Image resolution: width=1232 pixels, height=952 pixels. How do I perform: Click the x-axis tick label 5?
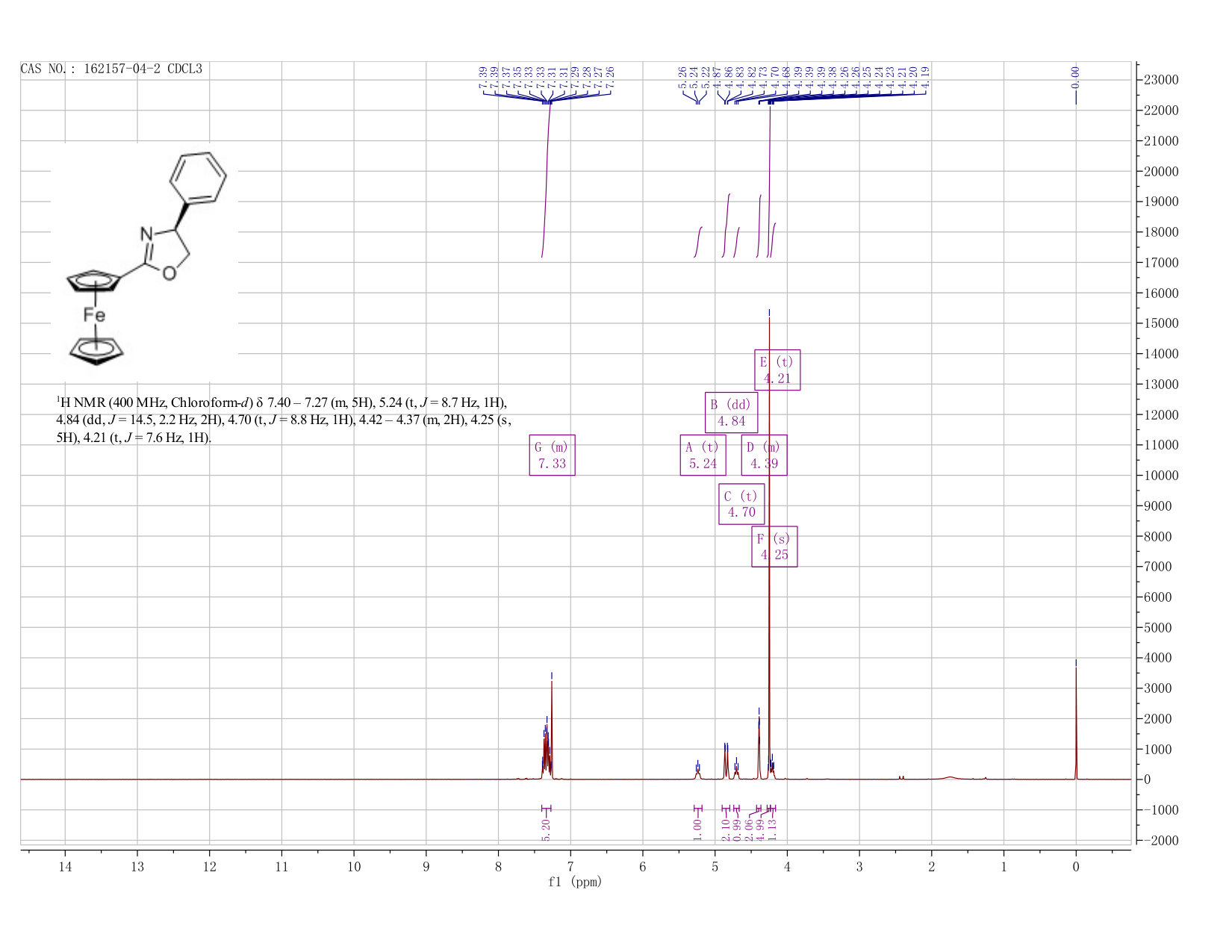pos(715,866)
